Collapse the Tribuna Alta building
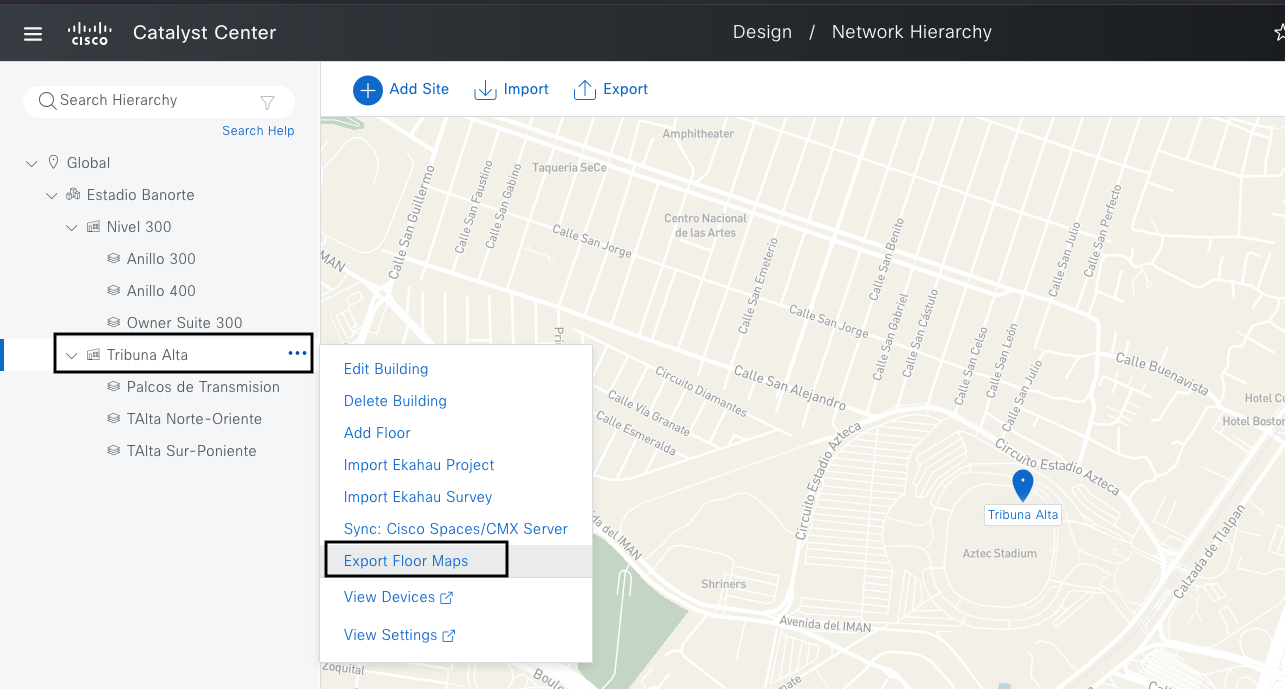The image size is (1285, 689). coord(72,355)
